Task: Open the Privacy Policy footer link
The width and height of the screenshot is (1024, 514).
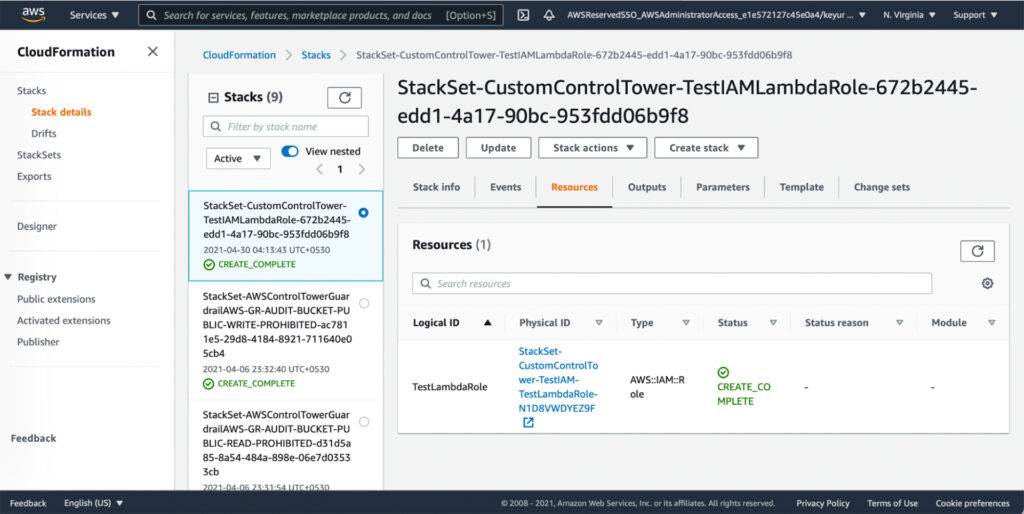Action: [x=823, y=503]
